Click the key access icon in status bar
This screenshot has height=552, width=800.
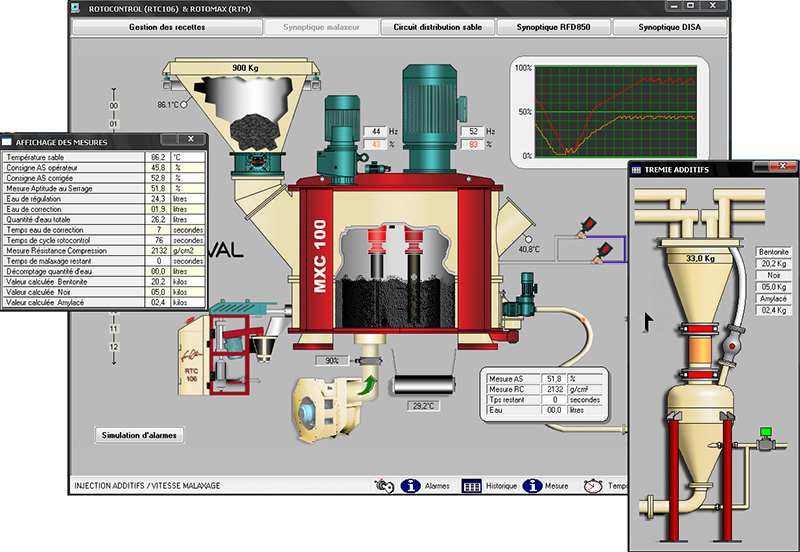(384, 486)
